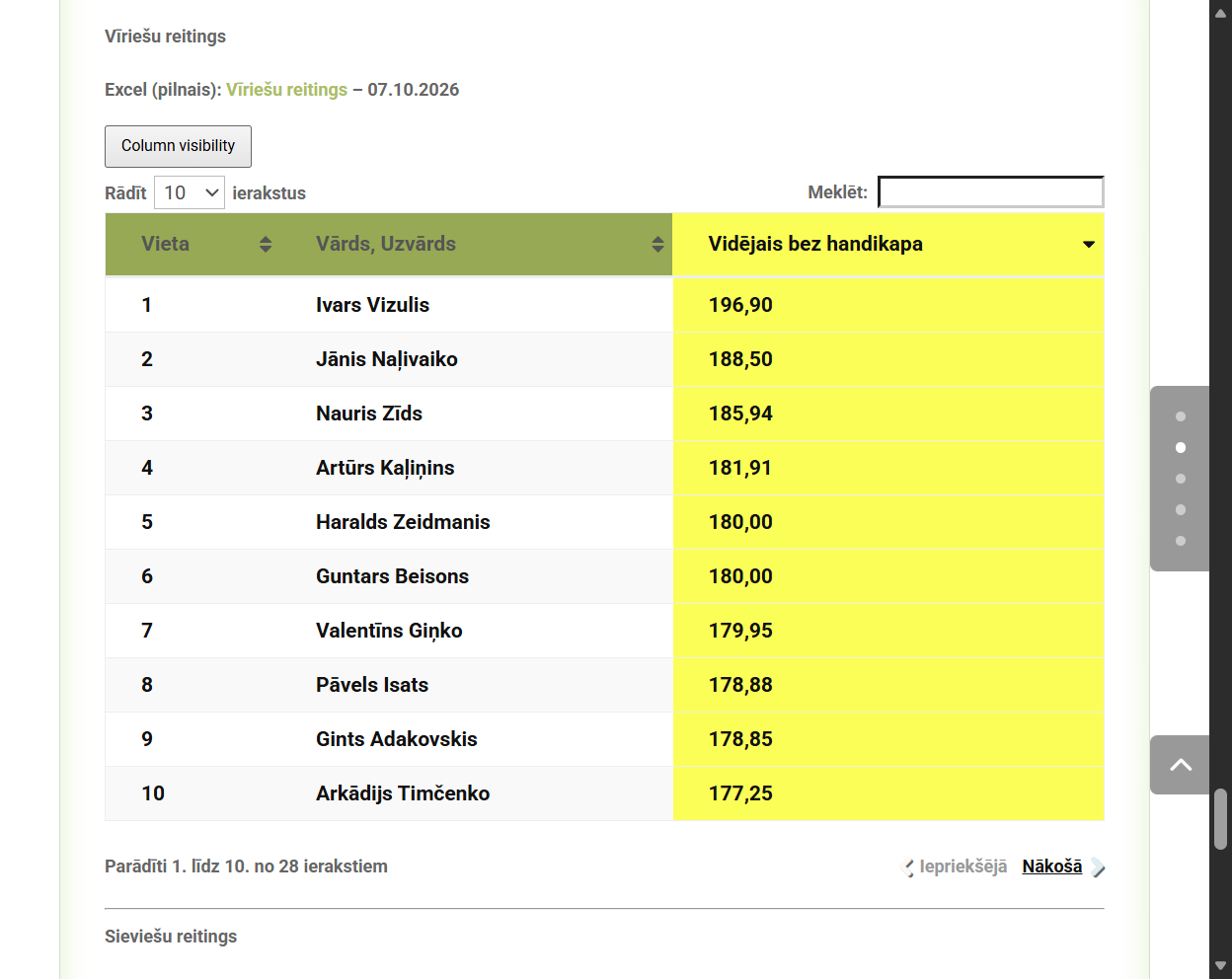Select the second section navigation dot
The width and height of the screenshot is (1232, 979).
pyautogui.click(x=1181, y=447)
